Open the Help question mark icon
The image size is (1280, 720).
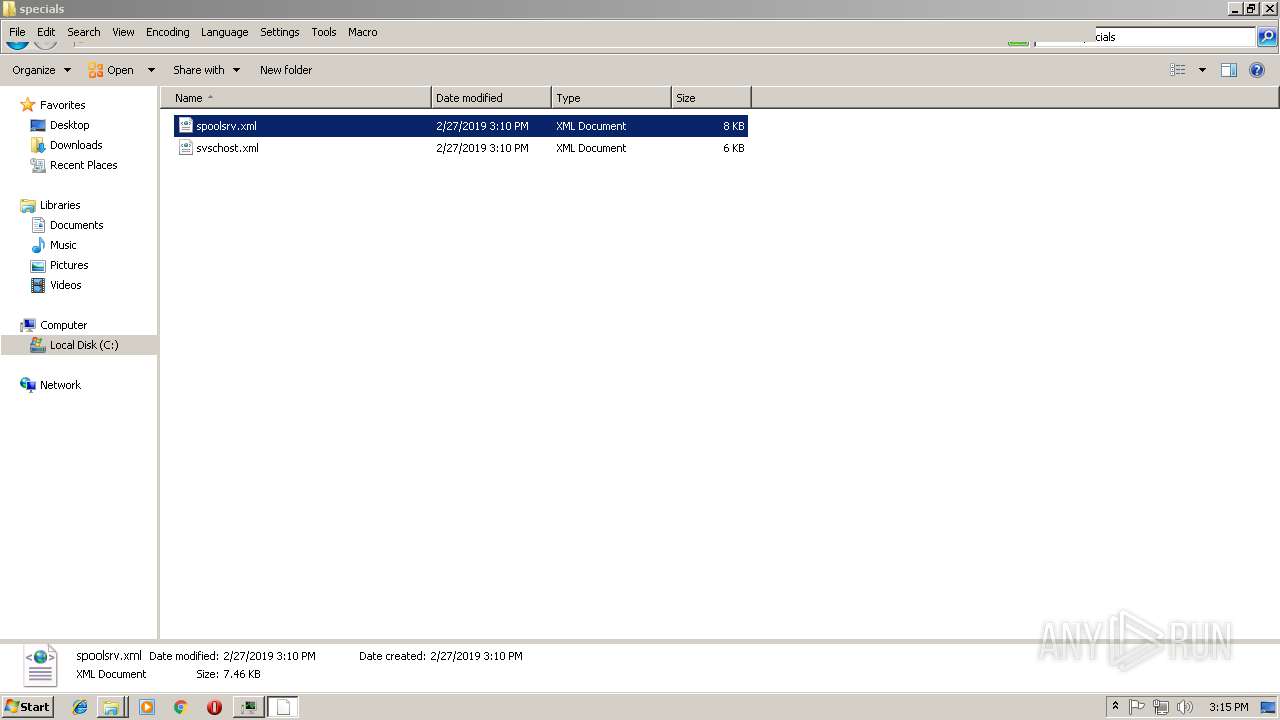(1257, 70)
